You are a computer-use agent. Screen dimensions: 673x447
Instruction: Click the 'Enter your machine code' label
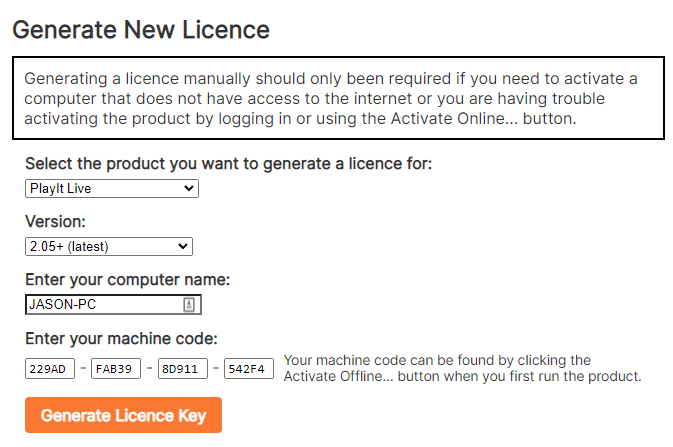point(121,338)
